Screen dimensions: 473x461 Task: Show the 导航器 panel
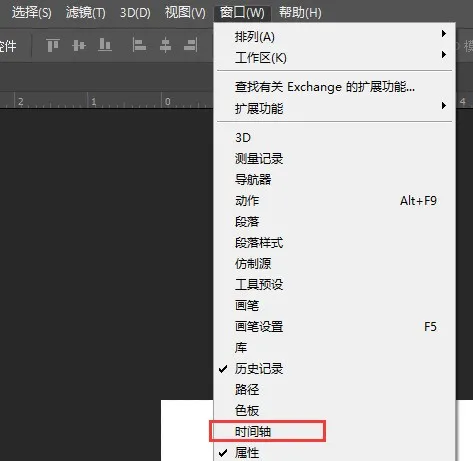pyautogui.click(x=334, y=180)
